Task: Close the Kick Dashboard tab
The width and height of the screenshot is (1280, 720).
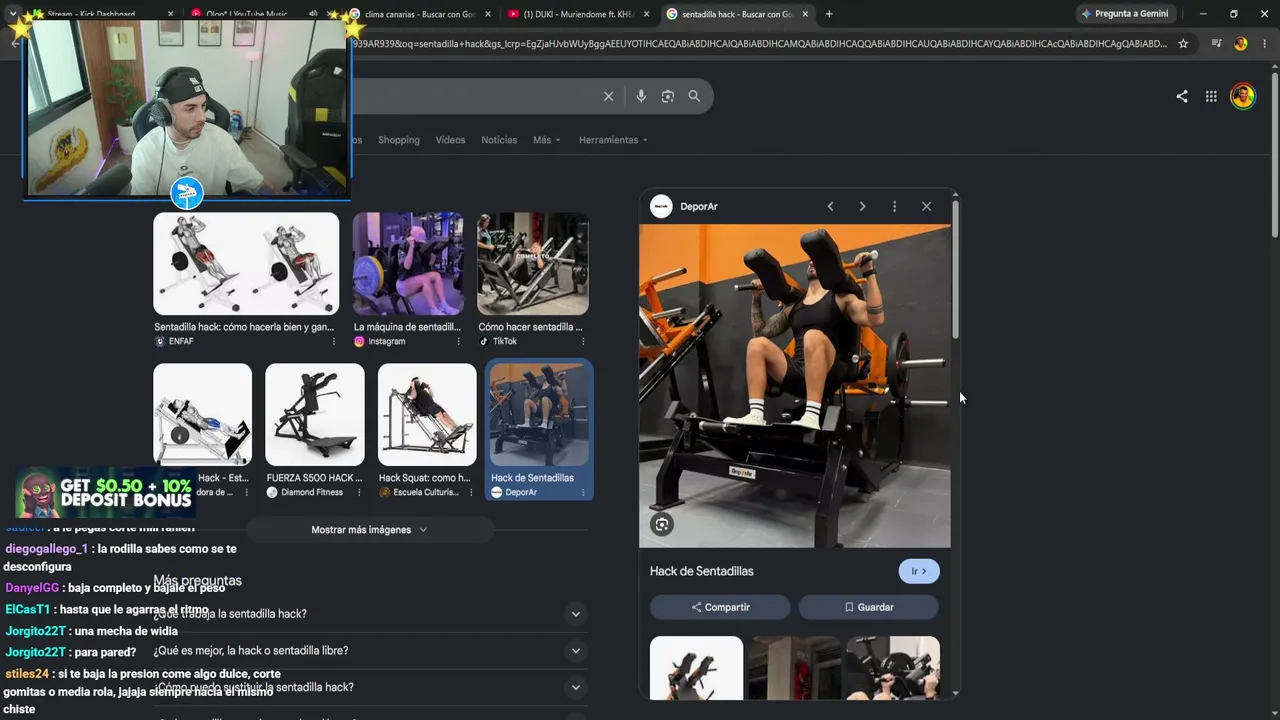Action: click(170, 14)
